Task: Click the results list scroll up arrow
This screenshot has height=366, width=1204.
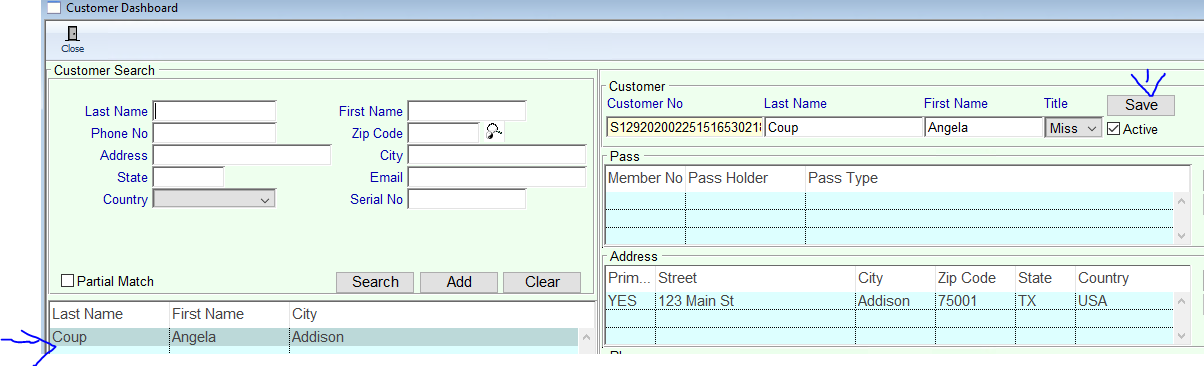Action: click(586, 338)
